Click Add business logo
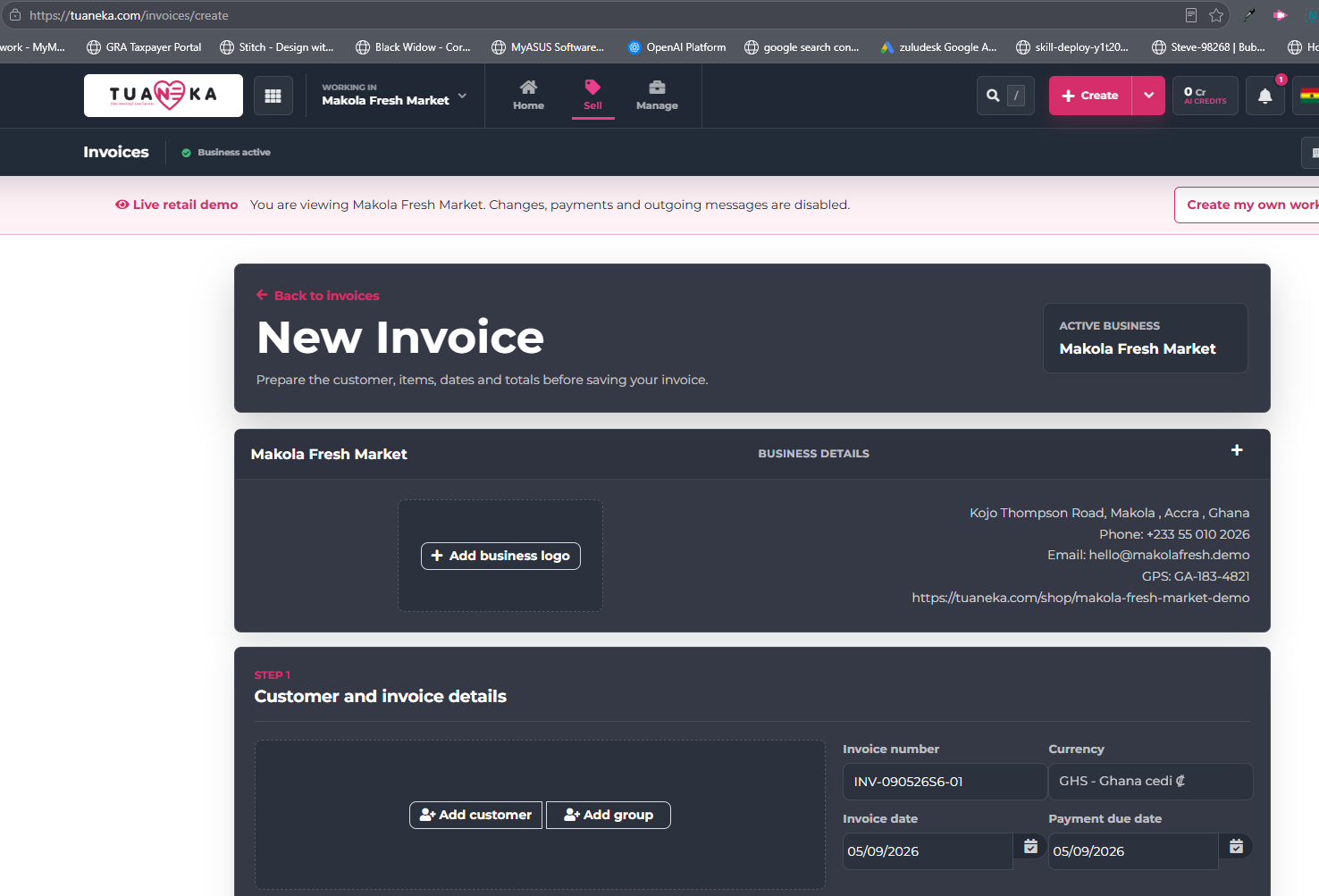This screenshot has height=896, width=1319. 500,556
